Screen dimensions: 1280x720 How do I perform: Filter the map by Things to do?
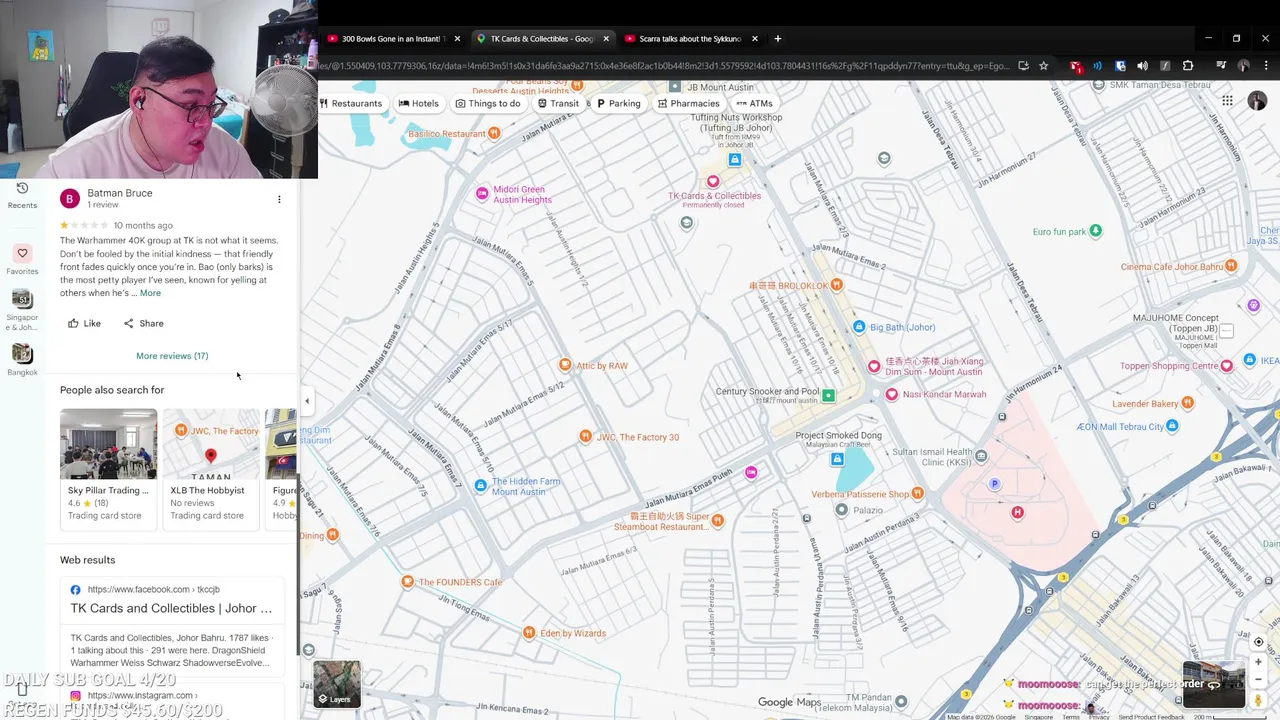(488, 103)
